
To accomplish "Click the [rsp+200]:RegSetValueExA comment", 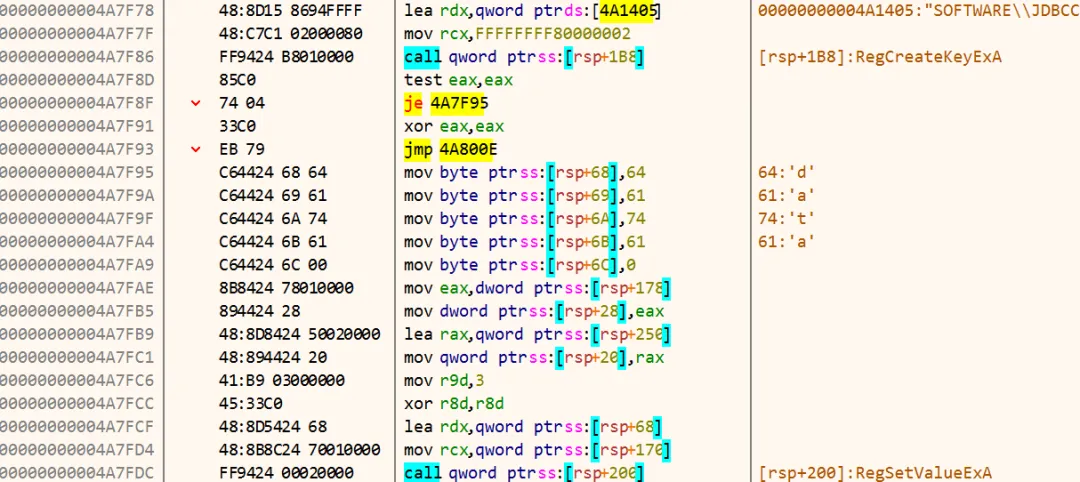I will [875, 473].
